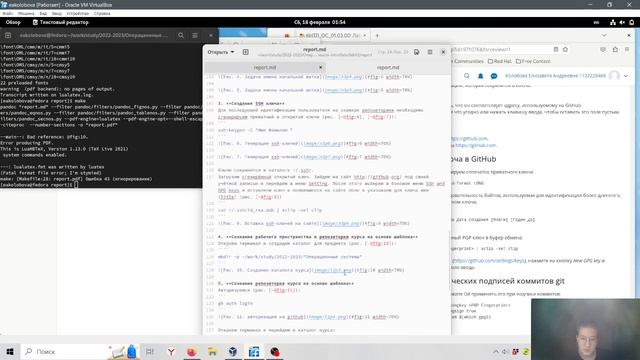
Task: Open the terminal hamburger menu
Action: (195, 36)
